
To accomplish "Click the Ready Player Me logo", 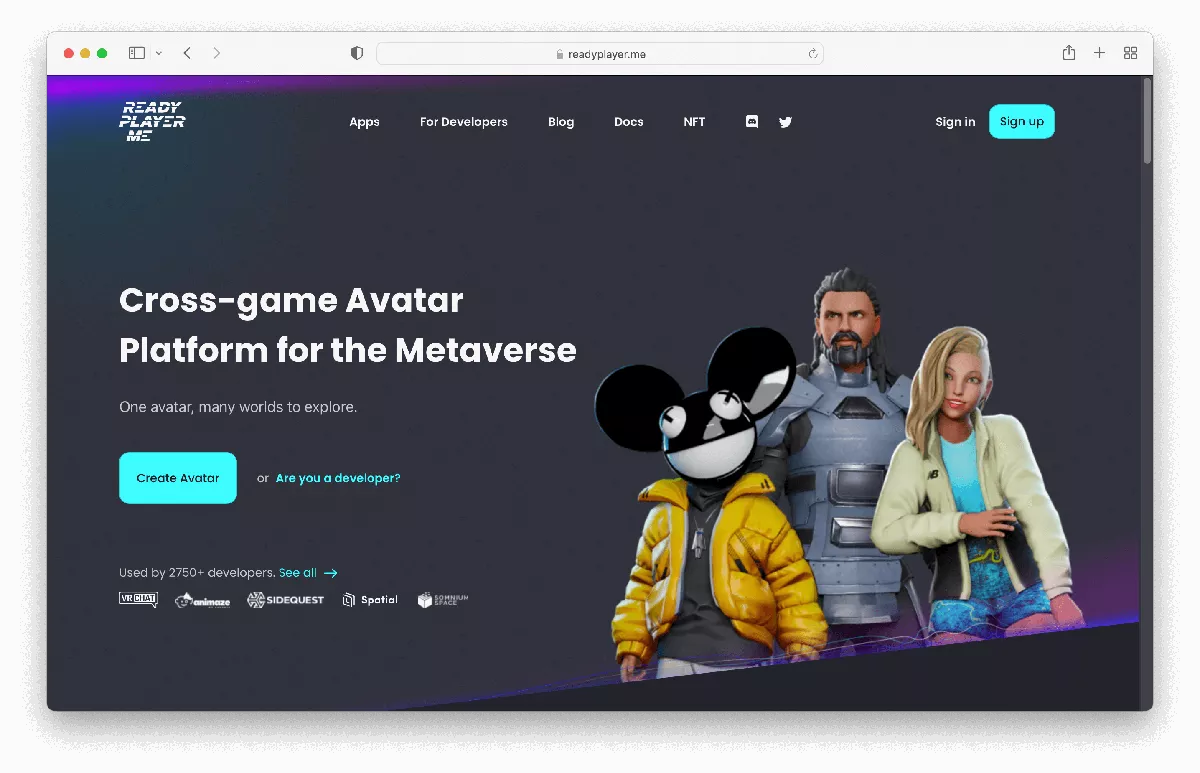I will tap(152, 121).
